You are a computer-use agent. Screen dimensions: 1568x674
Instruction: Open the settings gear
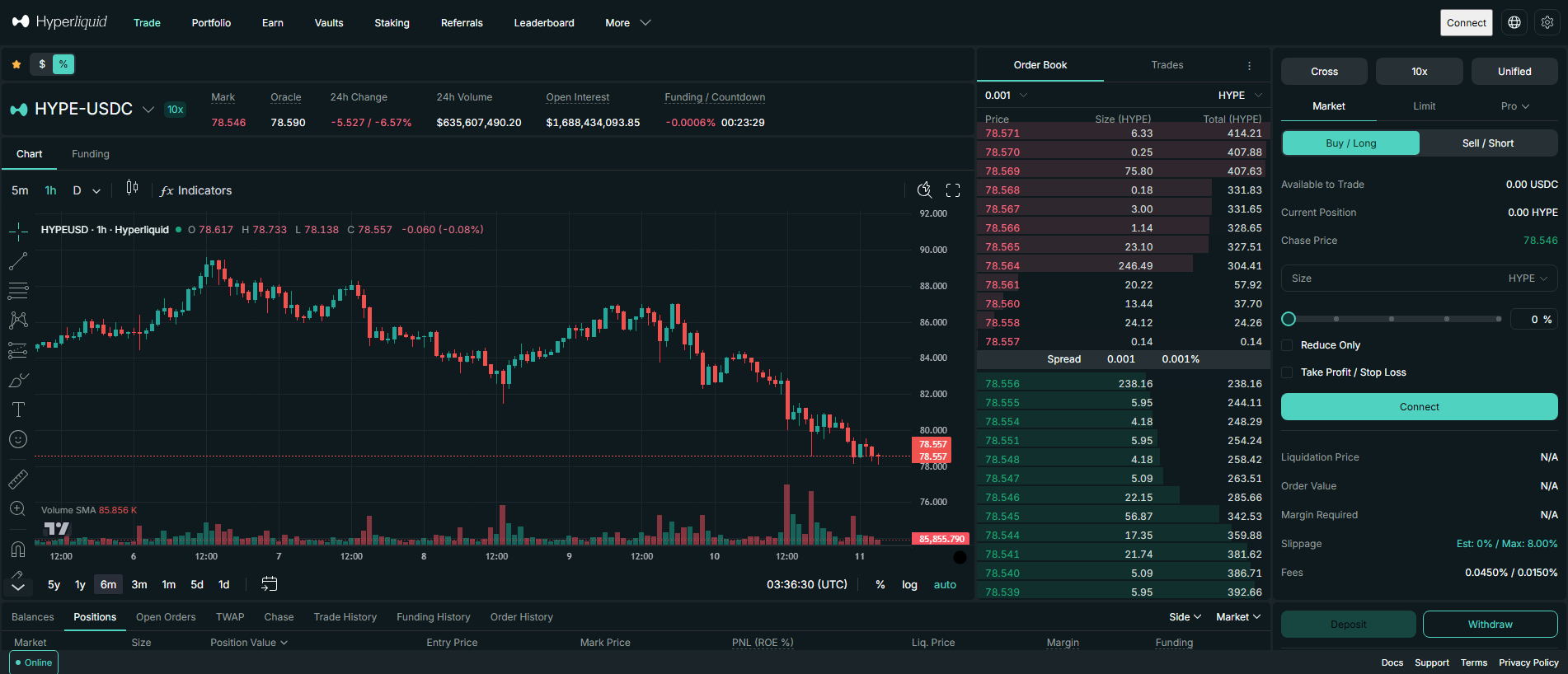point(1547,23)
